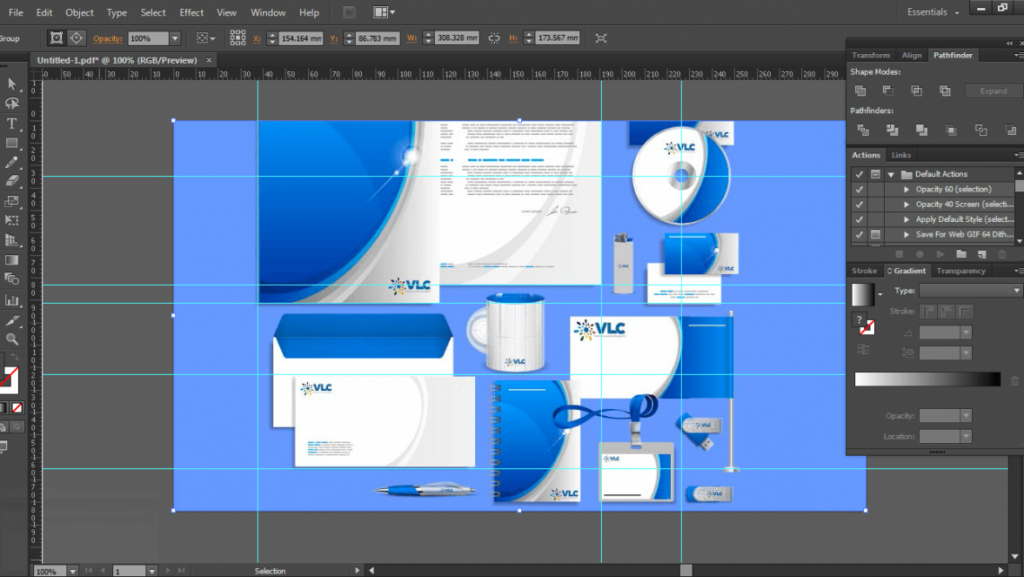1024x577 pixels.
Task: Switch to the Transparency tab
Action: [960, 271]
